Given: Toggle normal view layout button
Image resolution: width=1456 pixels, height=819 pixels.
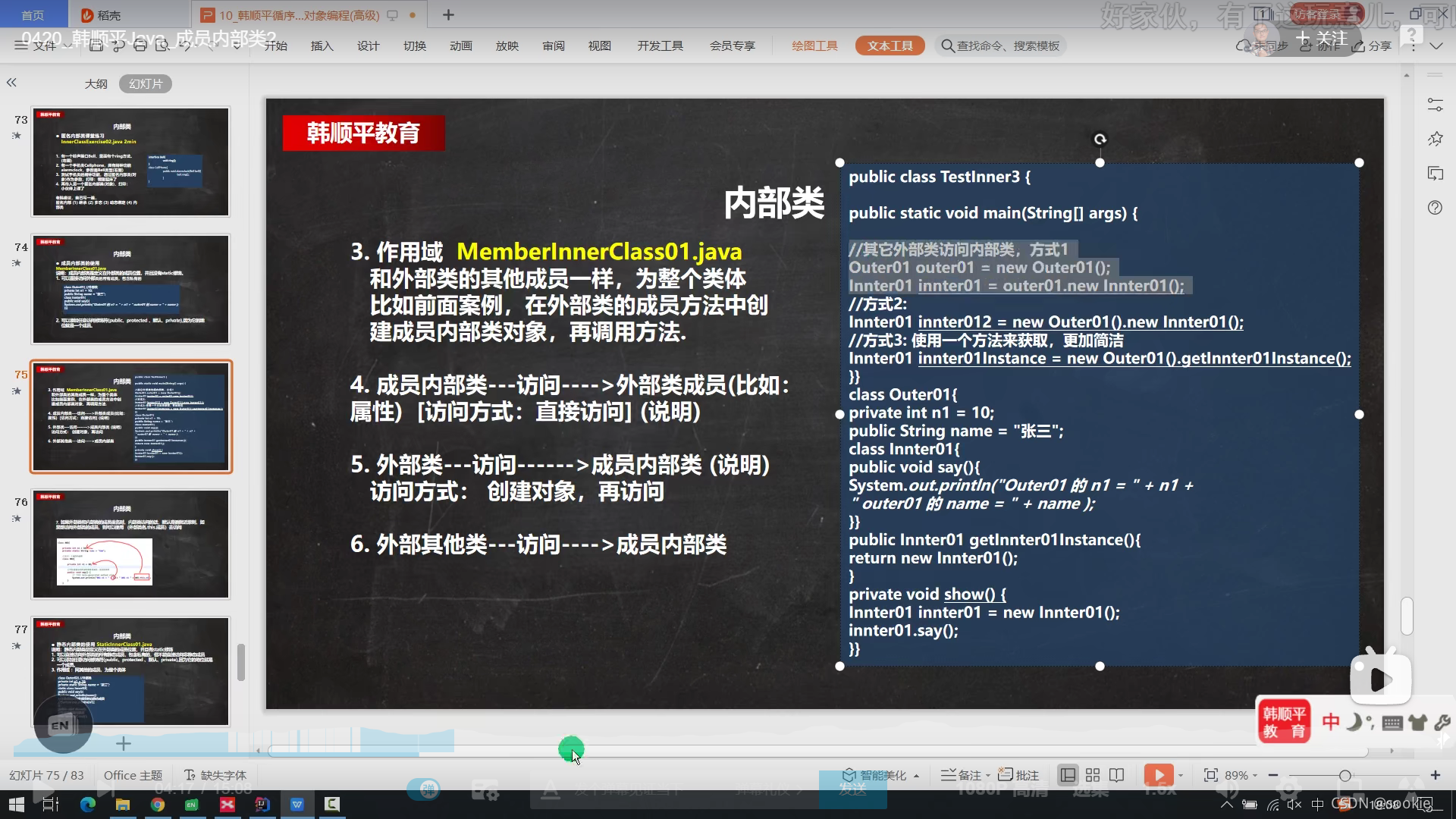Looking at the screenshot, I should pyautogui.click(x=1068, y=775).
